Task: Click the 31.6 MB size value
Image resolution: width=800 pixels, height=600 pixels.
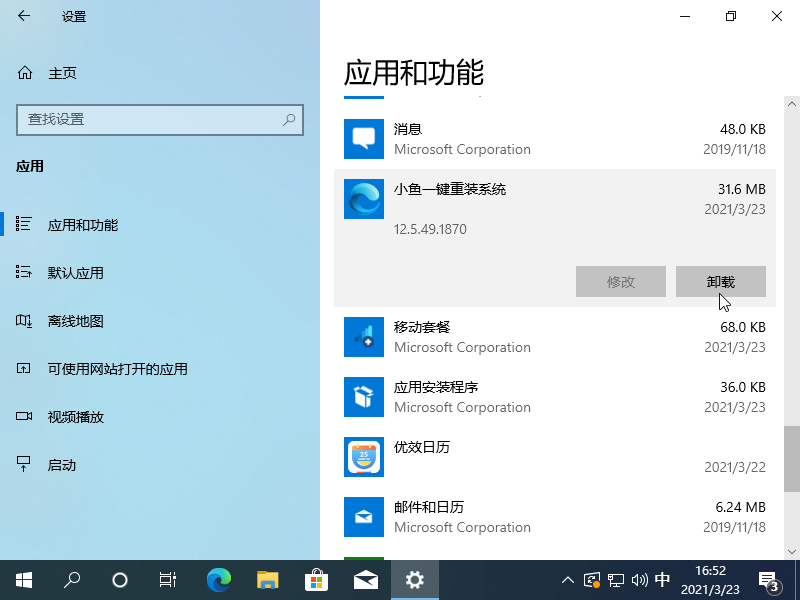Action: coord(741,189)
